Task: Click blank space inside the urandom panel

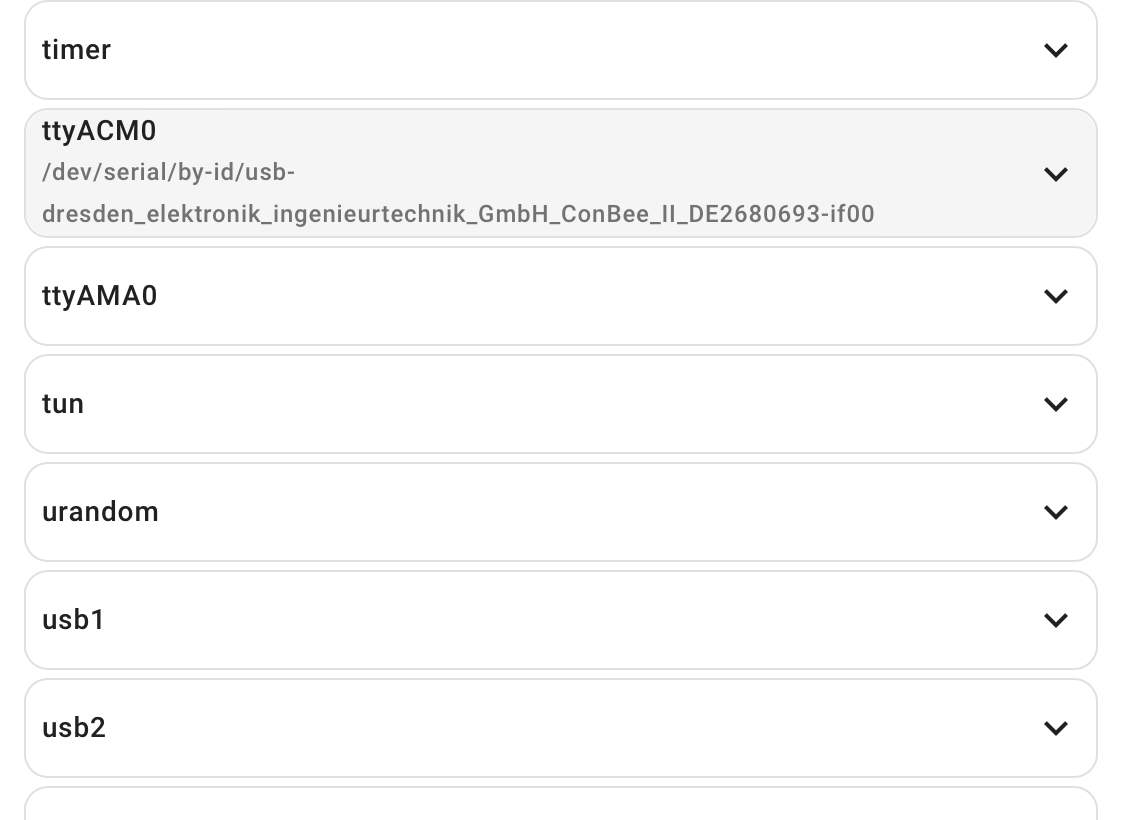Action: pyautogui.click(x=573, y=512)
